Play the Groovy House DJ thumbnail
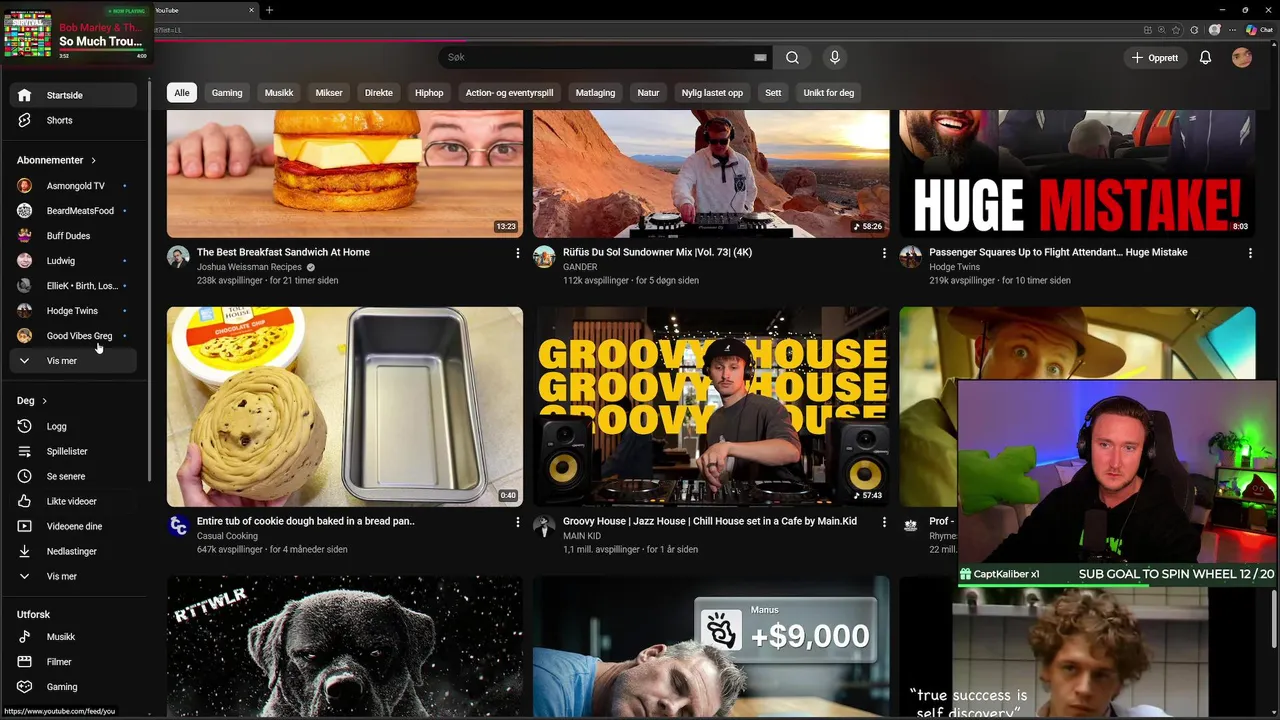 (711, 406)
